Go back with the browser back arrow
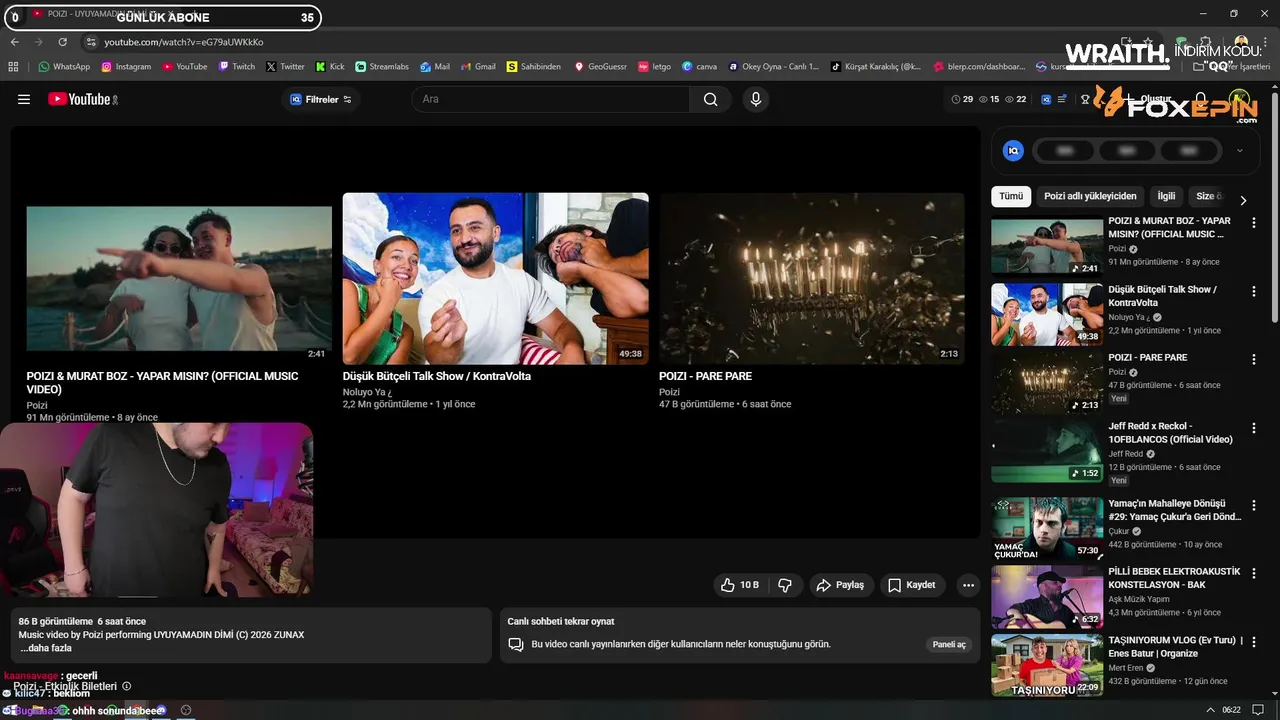 coord(14,42)
